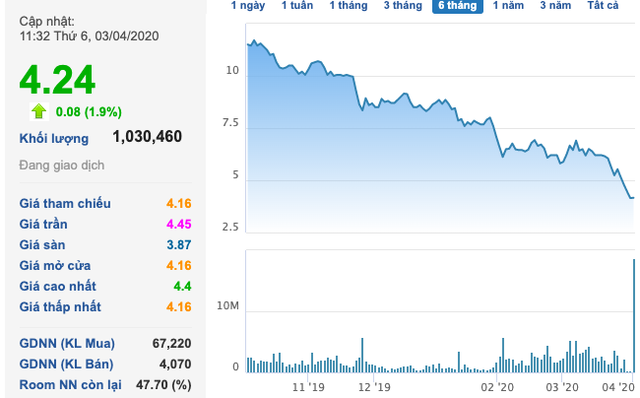
Task: Click the Giá sàn value 3.87
Action: tap(179, 245)
